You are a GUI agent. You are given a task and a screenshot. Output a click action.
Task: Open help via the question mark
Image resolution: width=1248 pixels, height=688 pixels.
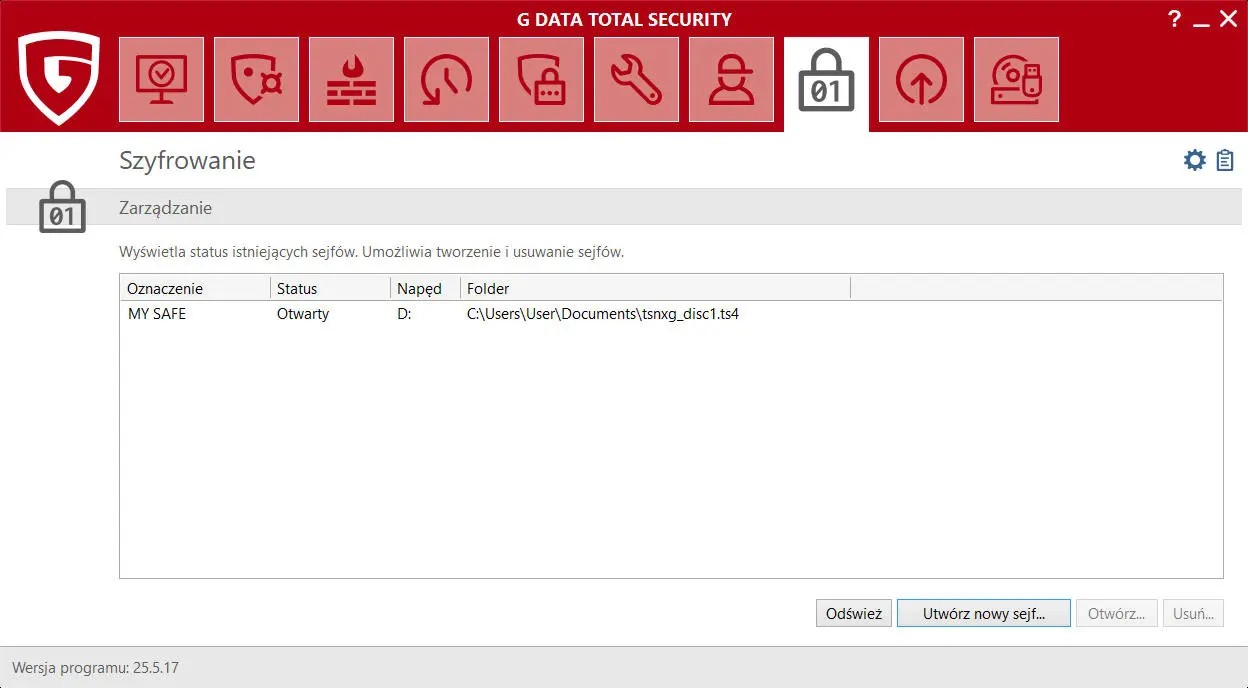pyautogui.click(x=1174, y=18)
